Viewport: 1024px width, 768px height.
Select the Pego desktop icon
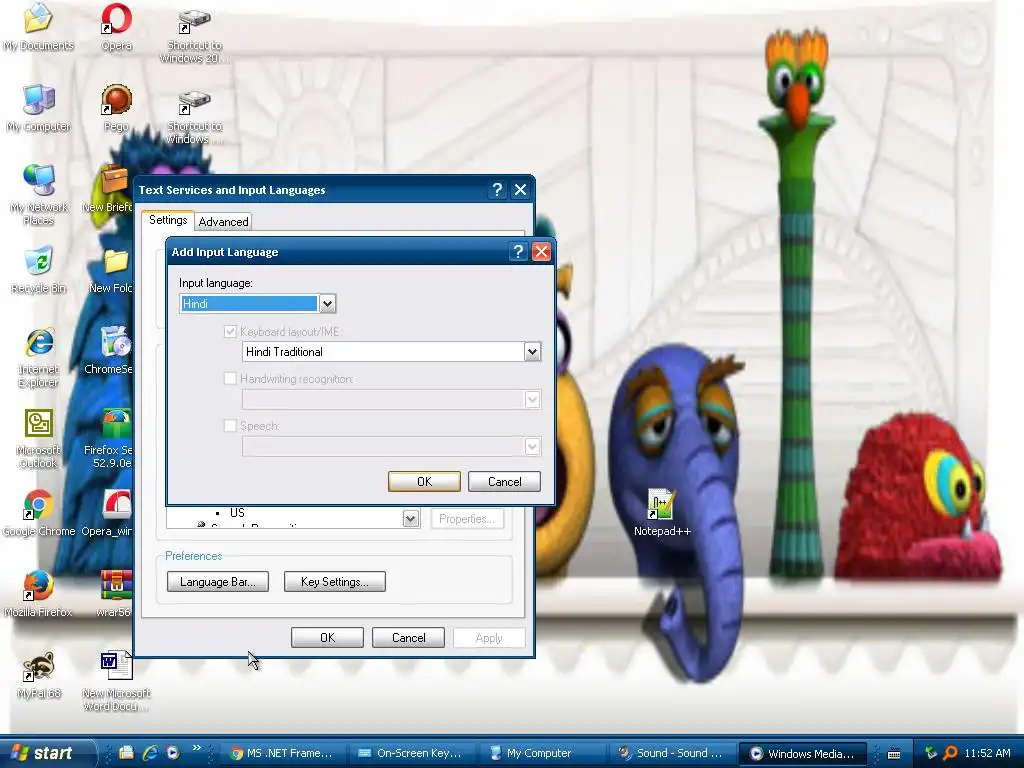tap(116, 108)
